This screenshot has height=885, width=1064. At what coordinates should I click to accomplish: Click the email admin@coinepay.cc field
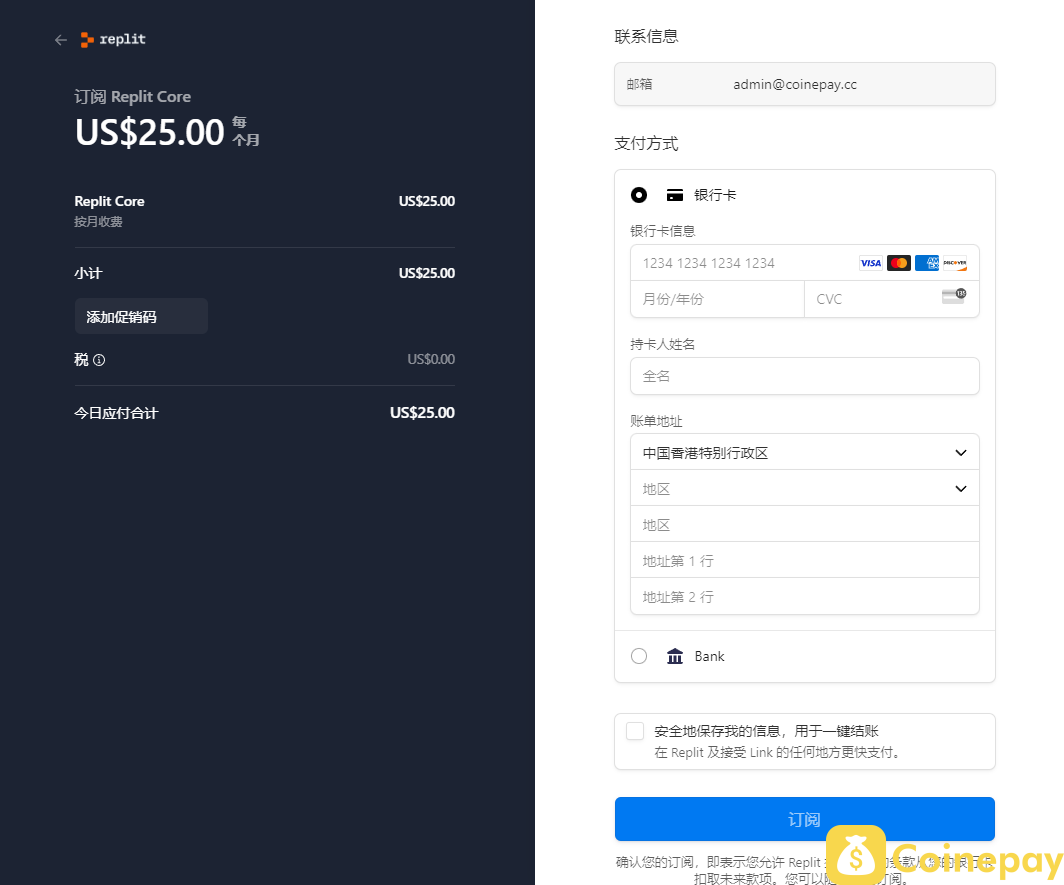point(805,84)
